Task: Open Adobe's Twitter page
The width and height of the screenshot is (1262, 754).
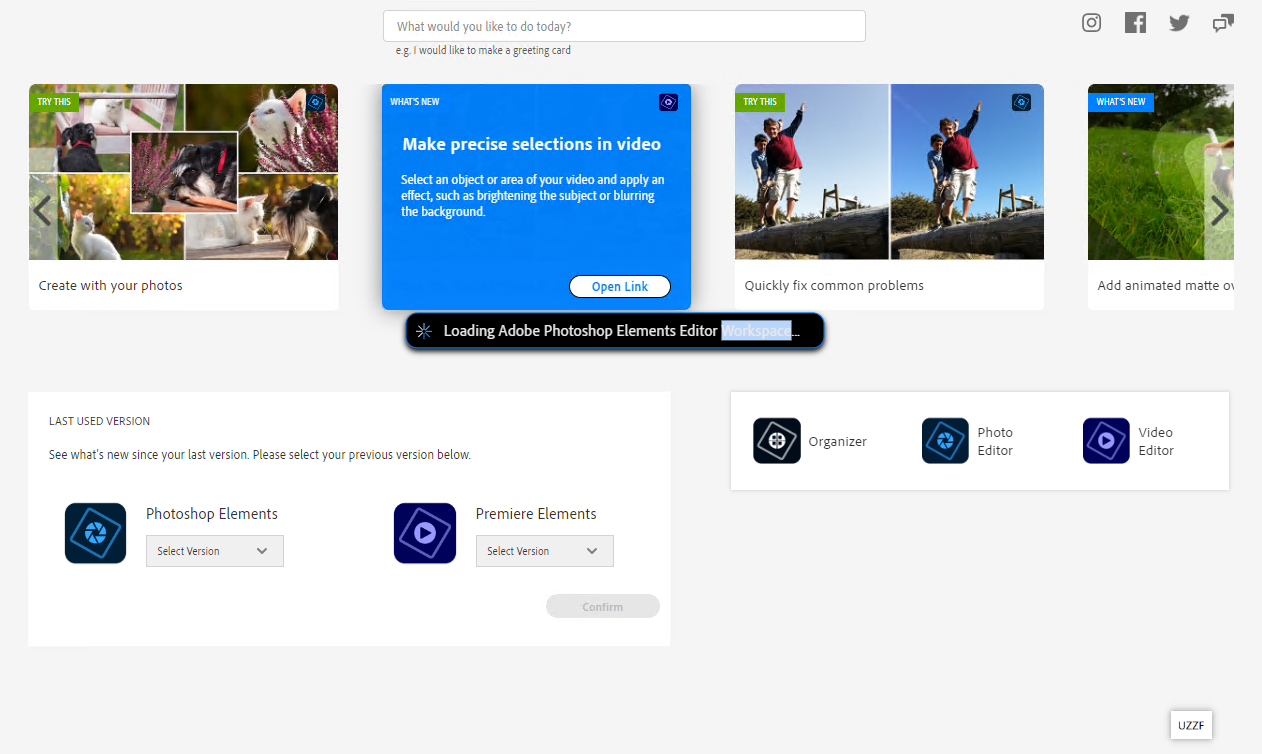Action: [x=1179, y=22]
